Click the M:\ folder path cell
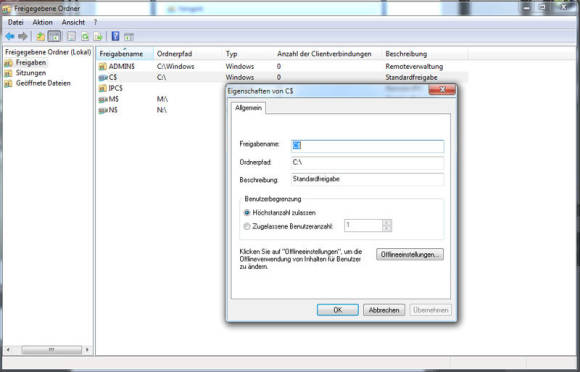 pos(162,99)
